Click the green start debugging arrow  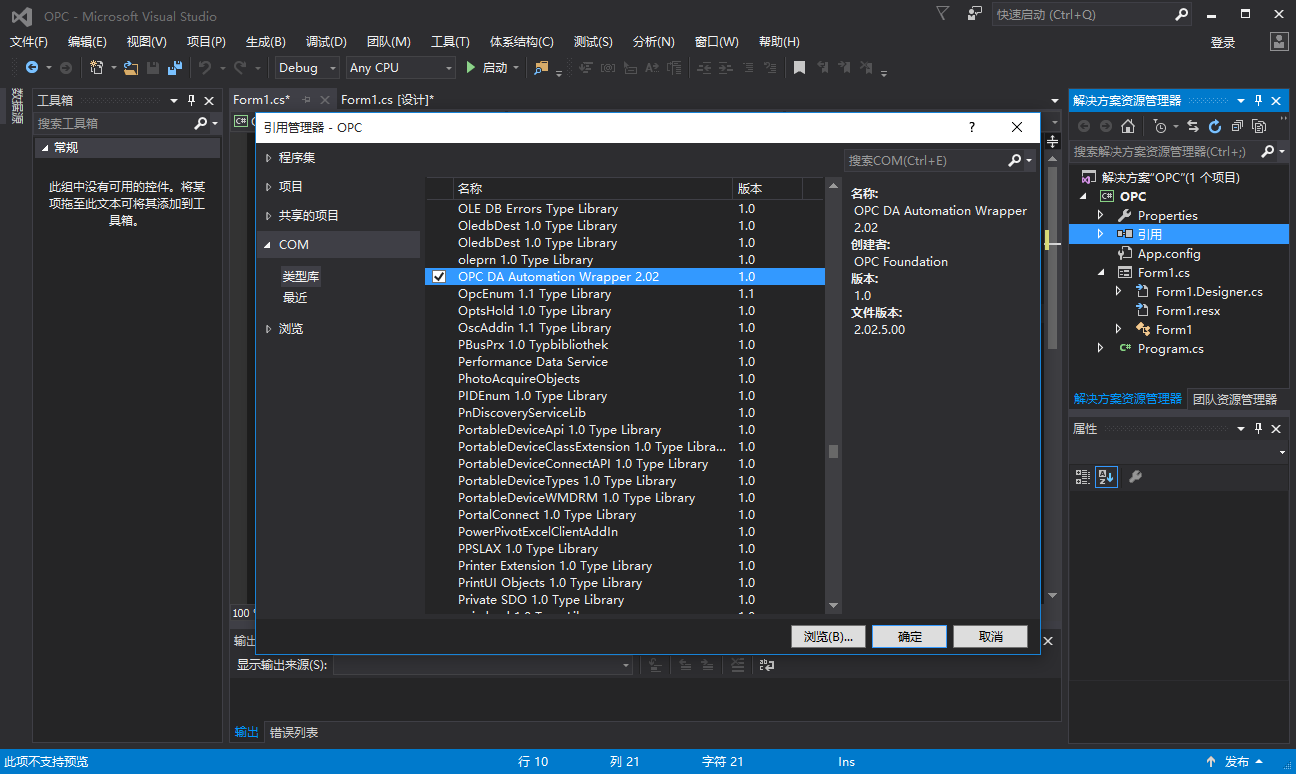click(472, 67)
